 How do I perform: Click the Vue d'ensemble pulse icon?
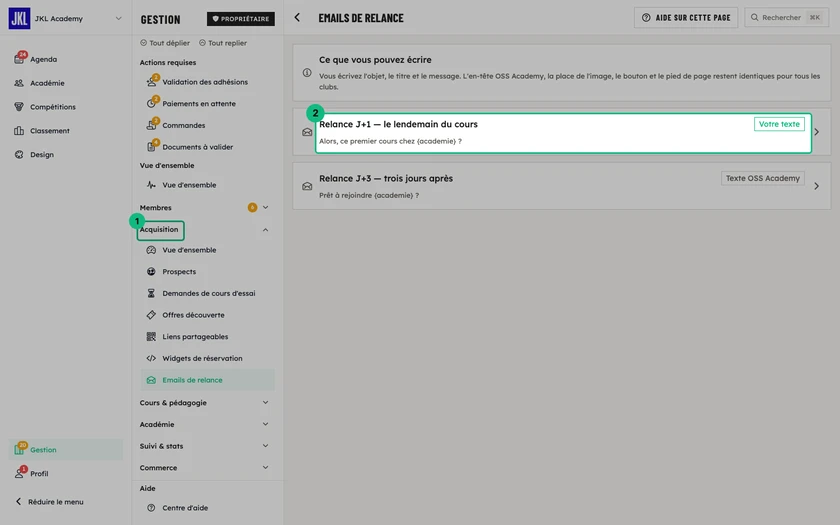tap(151, 185)
